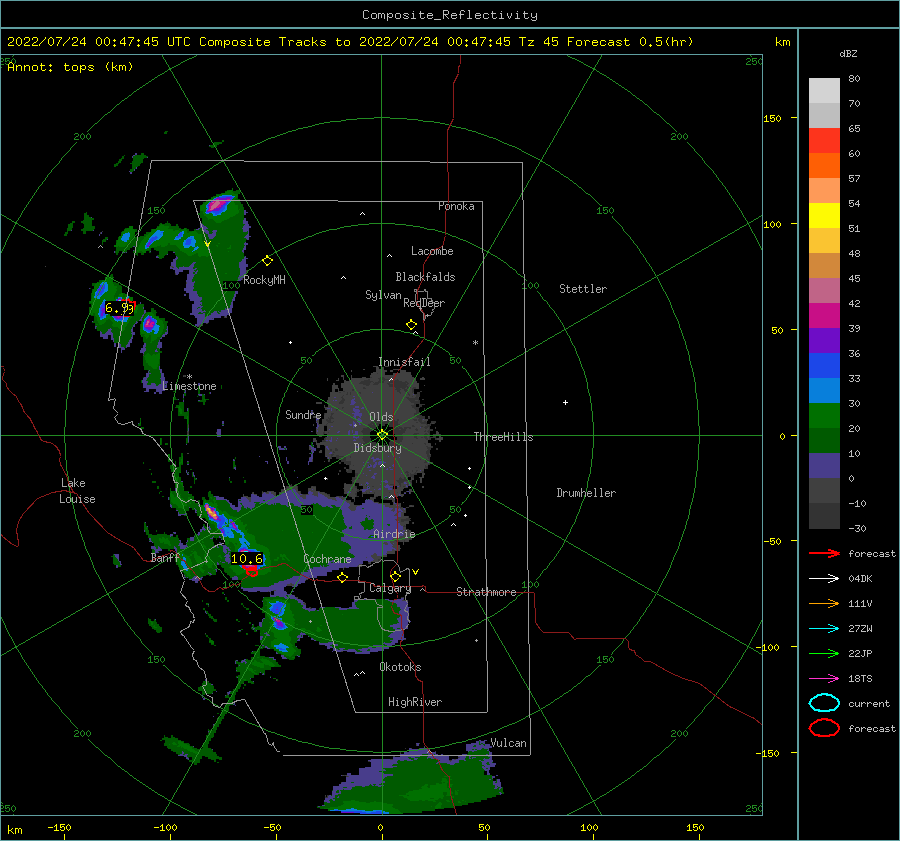Click the white plus marker east of ThreeHills
This screenshot has width=900, height=841.
(565, 402)
